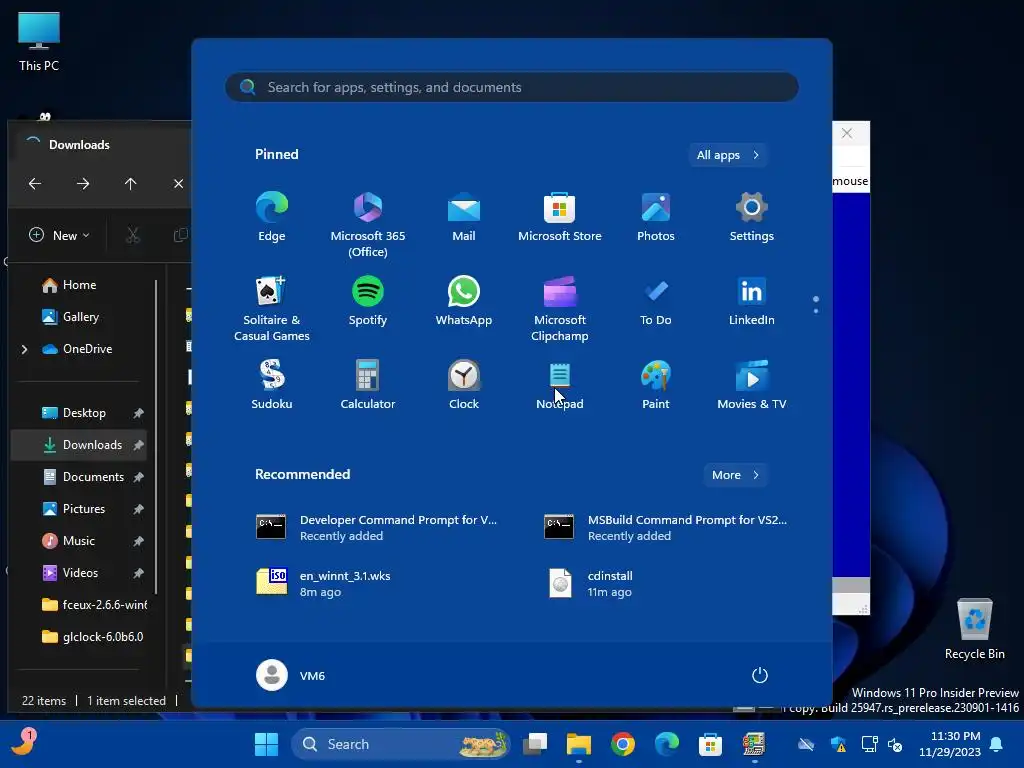Show All apps list
This screenshot has height=768, width=1024.
pos(728,155)
